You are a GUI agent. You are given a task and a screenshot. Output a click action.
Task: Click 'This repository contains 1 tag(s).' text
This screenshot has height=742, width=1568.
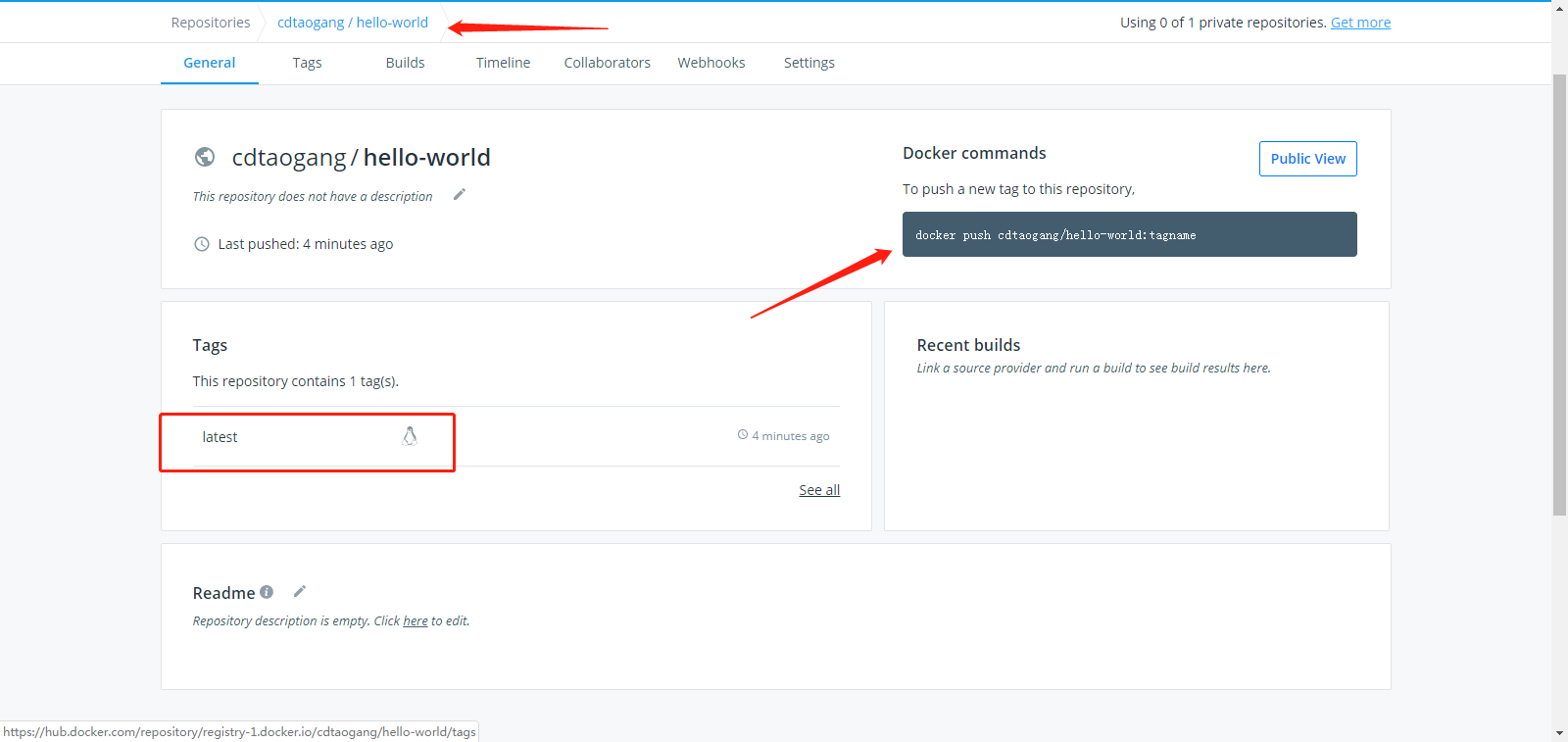(x=296, y=381)
